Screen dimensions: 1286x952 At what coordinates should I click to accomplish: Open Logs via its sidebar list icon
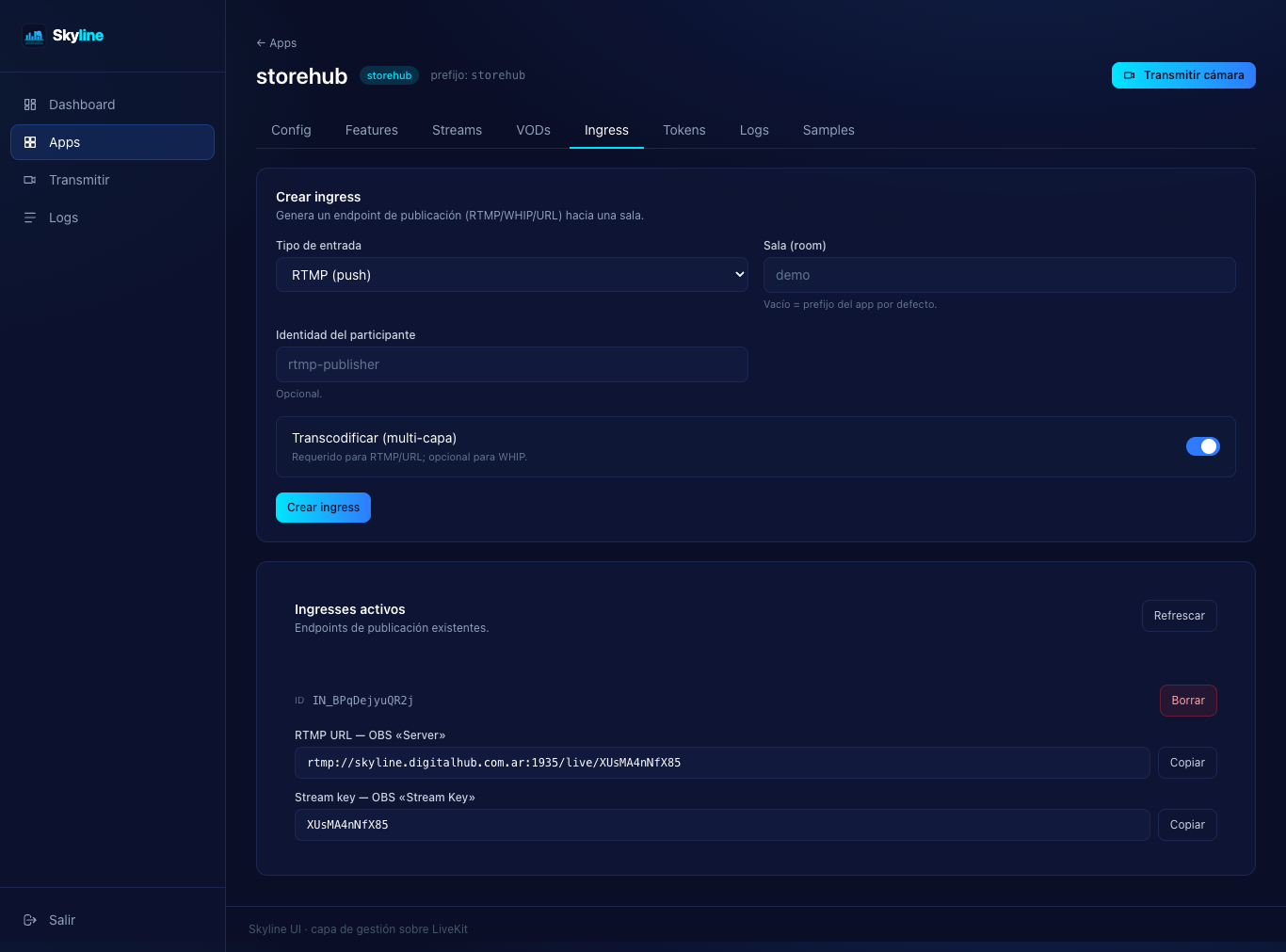30,218
